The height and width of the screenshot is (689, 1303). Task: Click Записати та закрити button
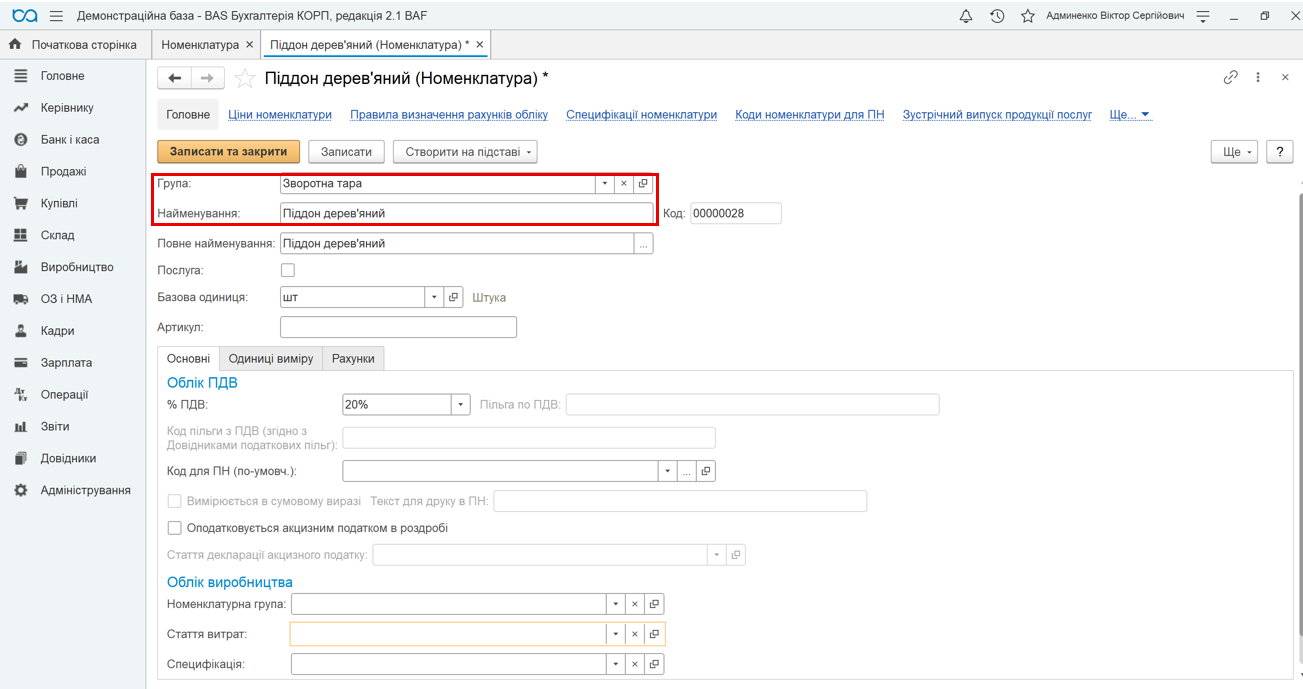[x=229, y=152]
